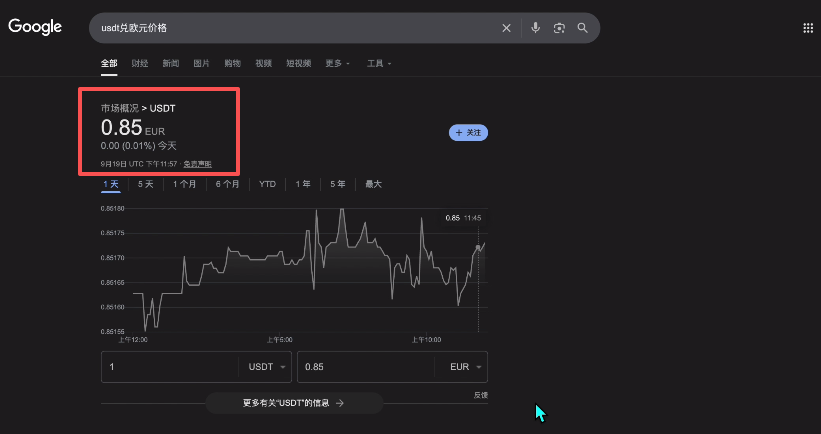Click the 市场概况 breadcrumb link
The image size is (821, 434).
click(x=118, y=107)
